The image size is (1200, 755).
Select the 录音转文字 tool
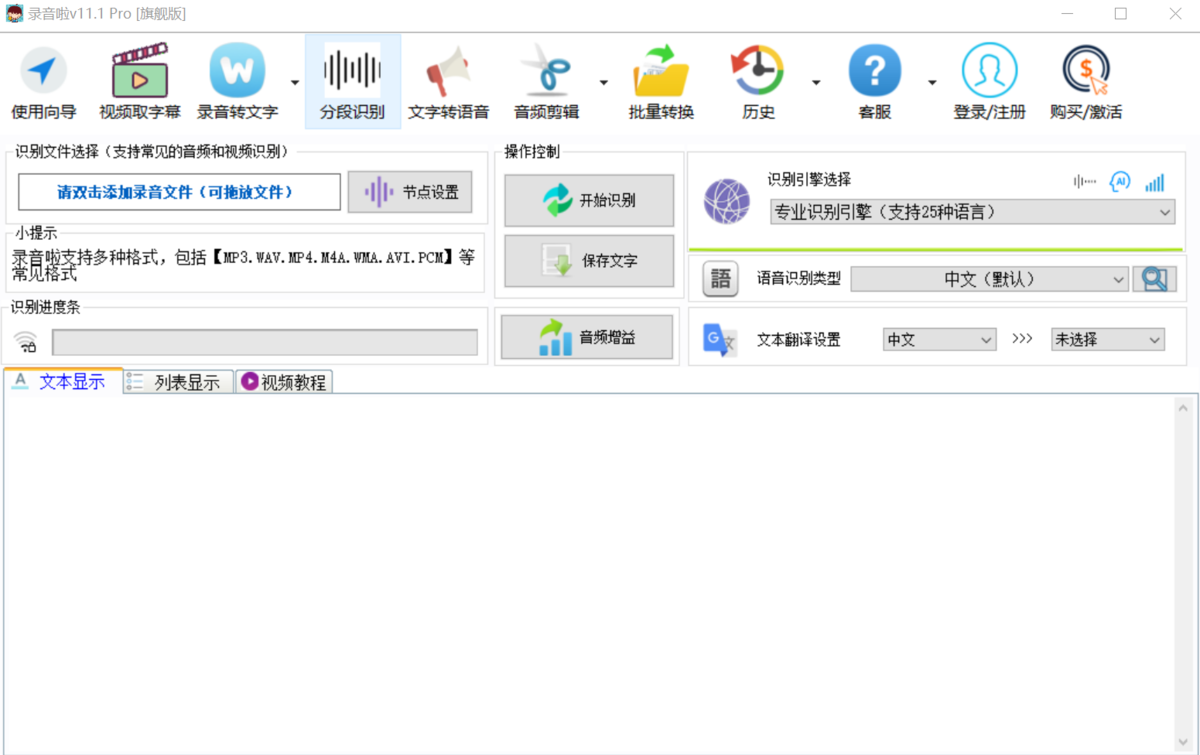click(x=237, y=84)
